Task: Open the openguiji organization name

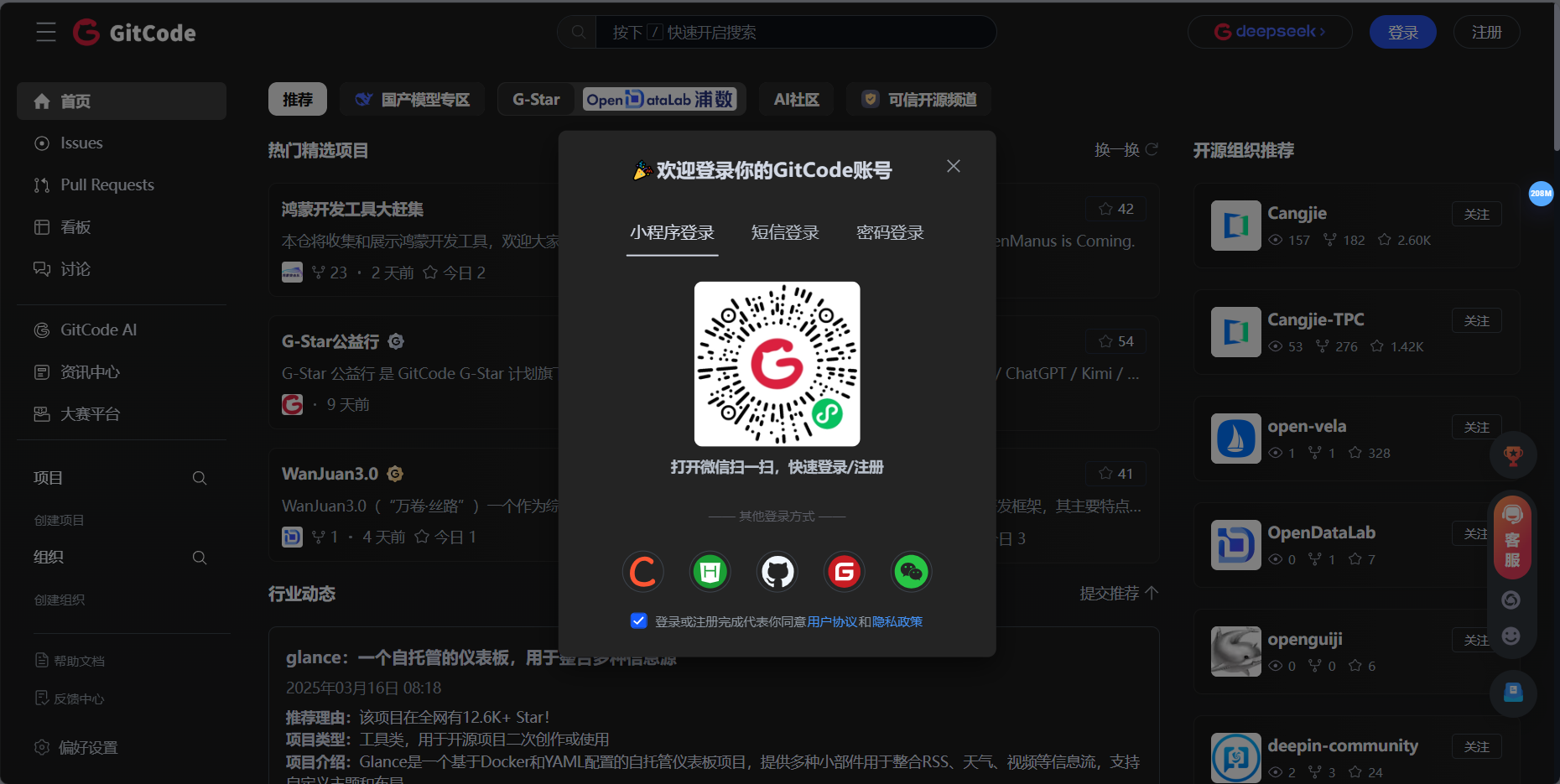Action: [1305, 639]
